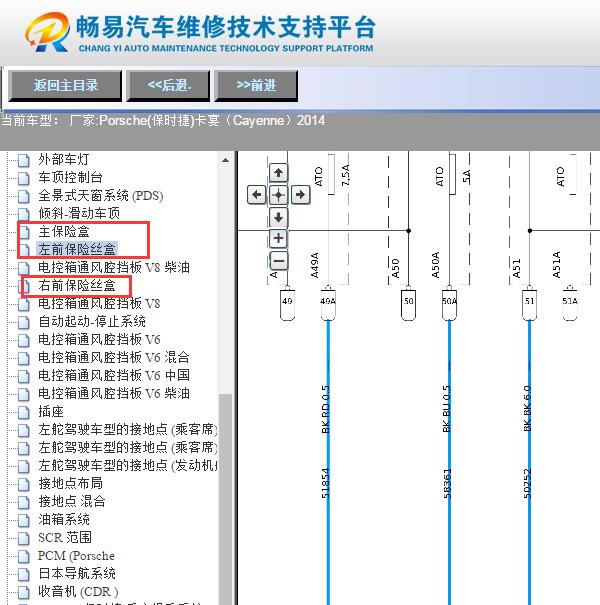Click wire number 51854 label

click(x=325, y=483)
